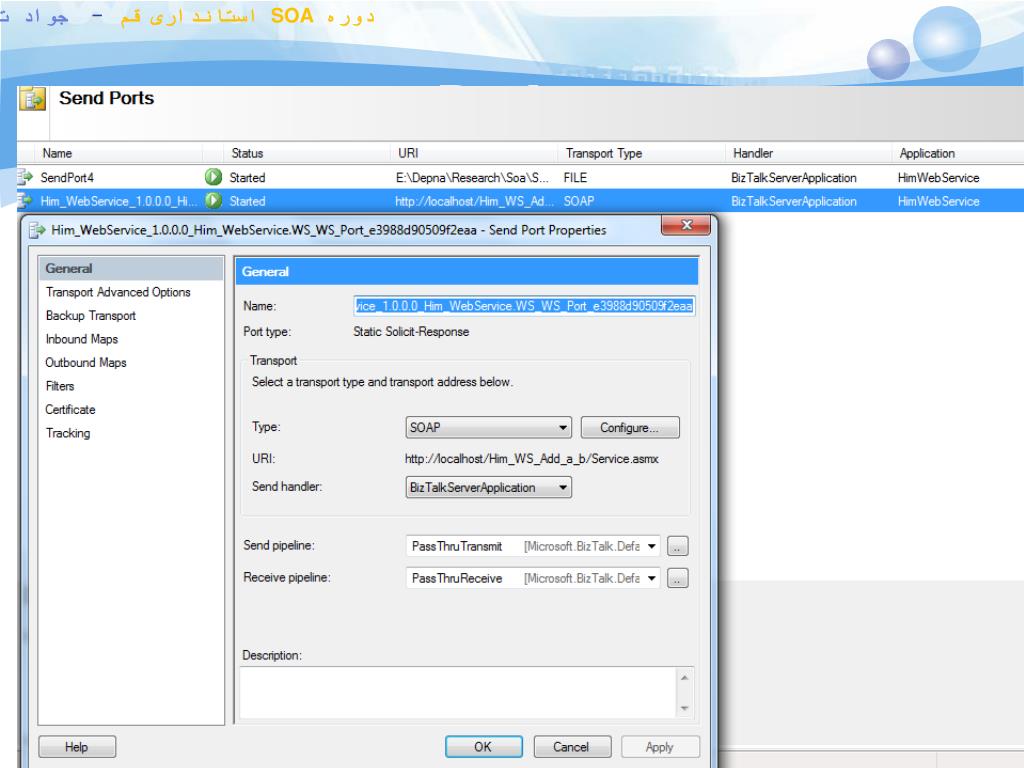Open Receive pipeline PassThruReceive dropdown
1024x768 pixels.
(532, 578)
